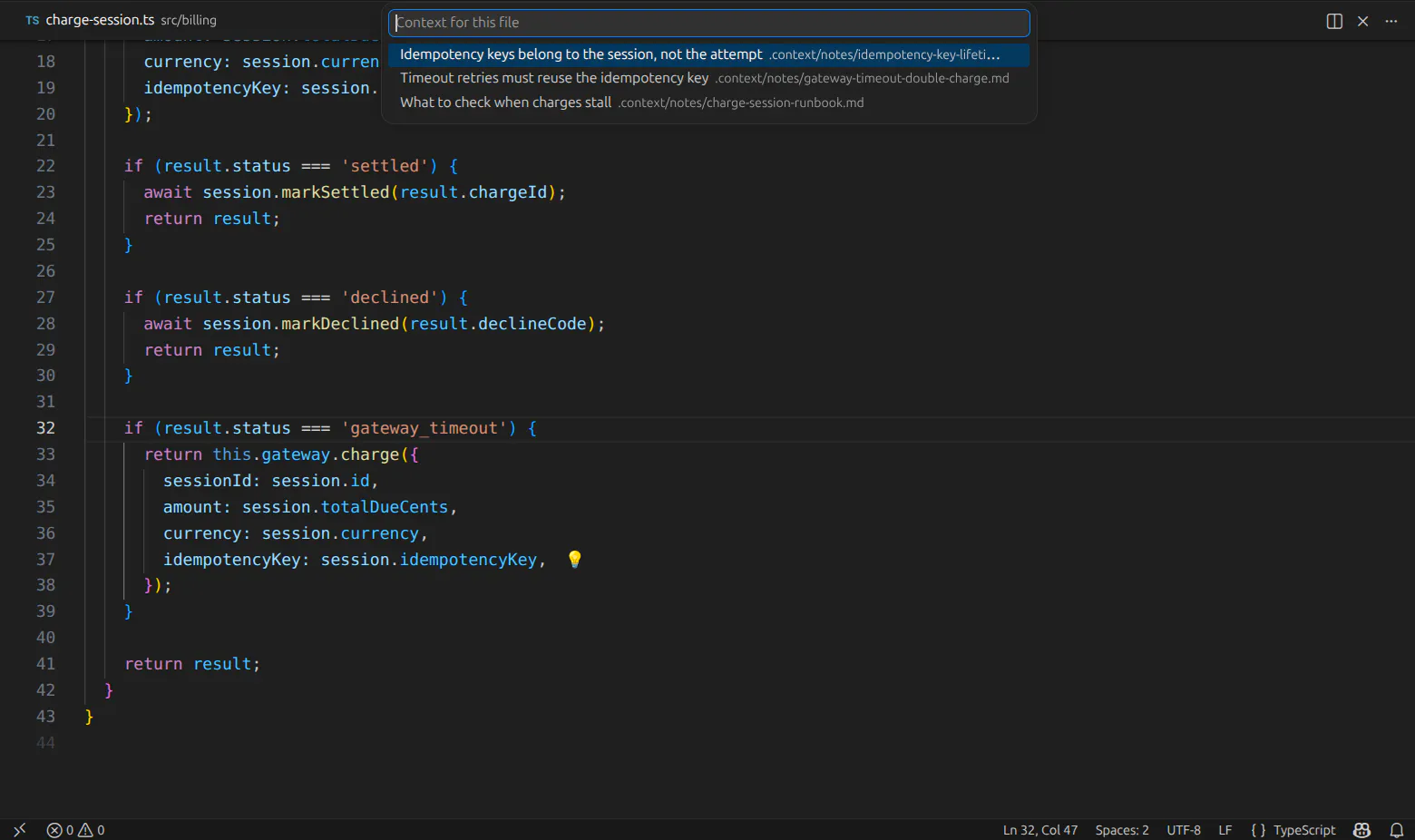This screenshot has width=1415, height=840.
Task: Click 'gateway_timeout' string on line 32
Action: point(424,428)
